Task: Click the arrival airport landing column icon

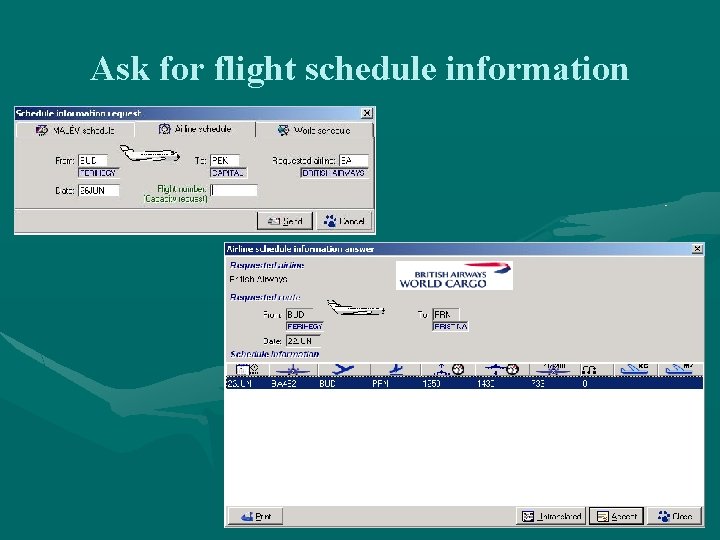Action: (395, 369)
